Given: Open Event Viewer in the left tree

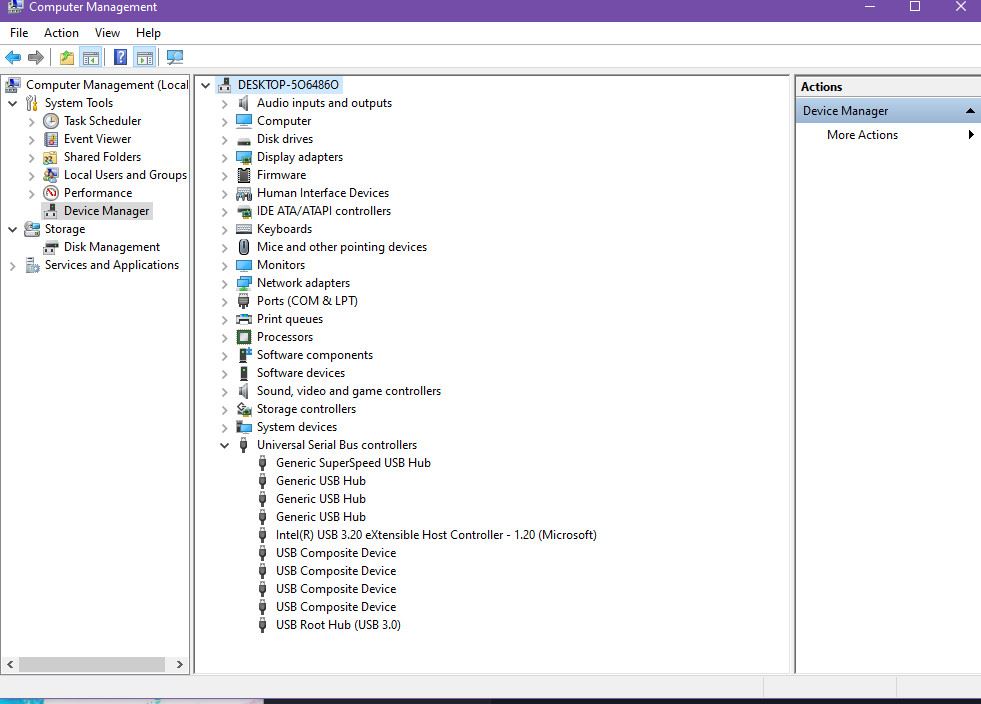Looking at the screenshot, I should click(97, 139).
